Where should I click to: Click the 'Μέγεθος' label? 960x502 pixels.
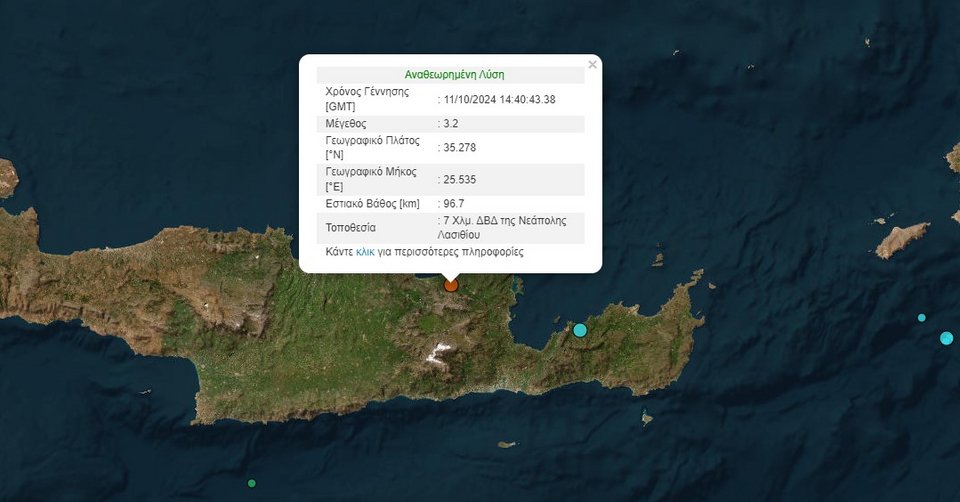346,124
